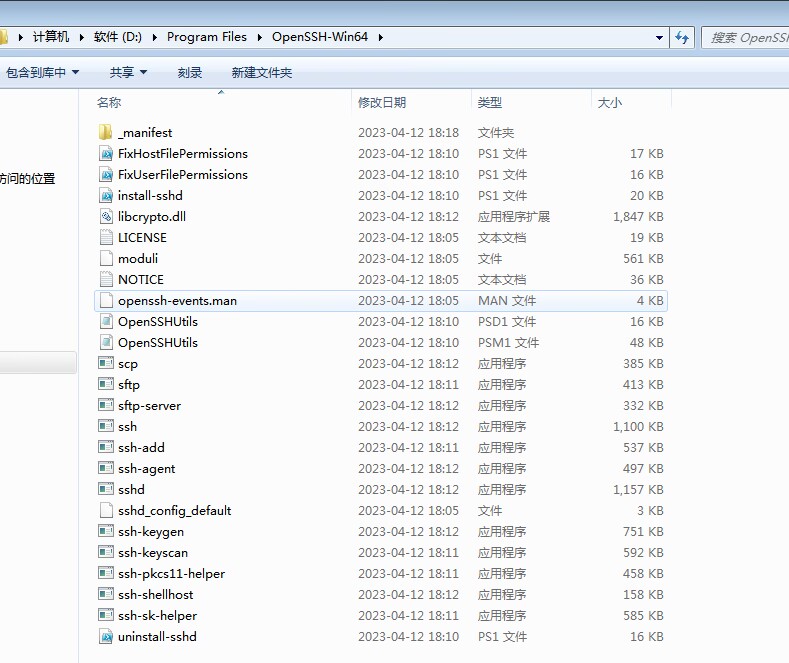Select the 应用程序扩展 type cell
Screen dimensions: 789x663
514,217
